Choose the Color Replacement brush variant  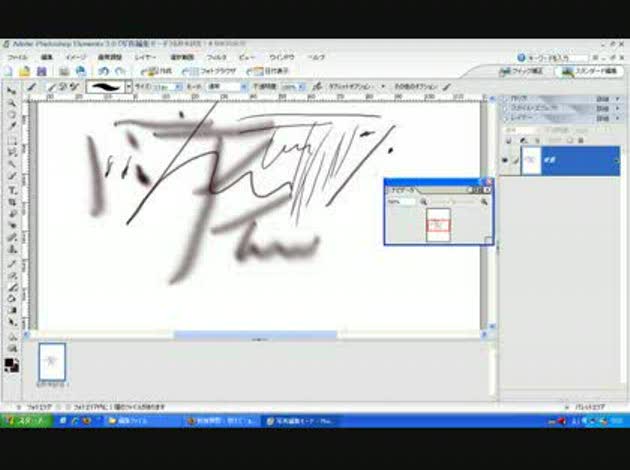point(74,86)
